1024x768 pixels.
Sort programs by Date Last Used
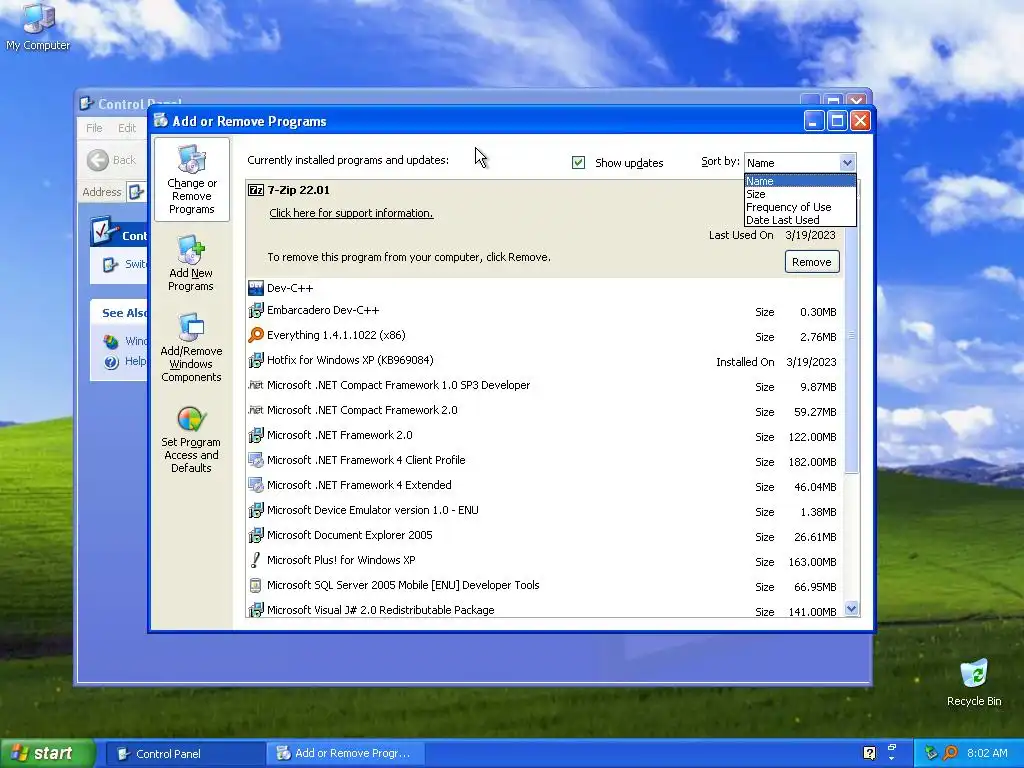point(800,220)
